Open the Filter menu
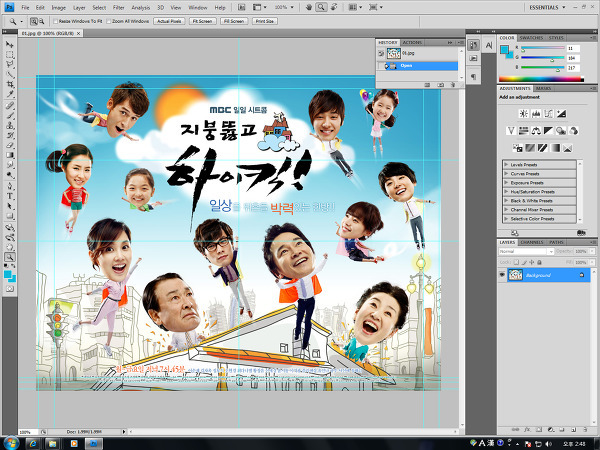 coord(119,7)
